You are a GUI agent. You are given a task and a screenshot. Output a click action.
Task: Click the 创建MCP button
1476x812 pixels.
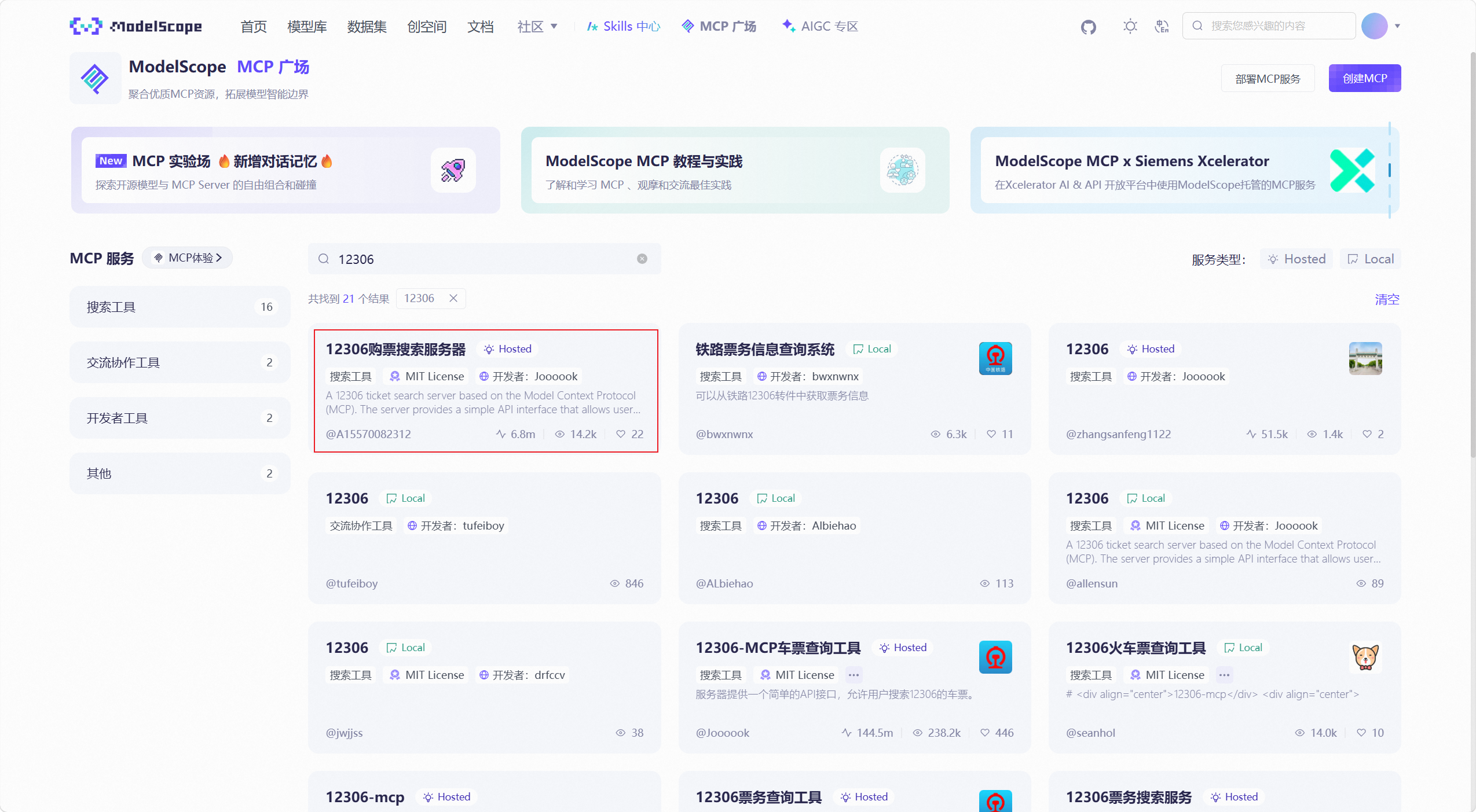pyautogui.click(x=1365, y=78)
